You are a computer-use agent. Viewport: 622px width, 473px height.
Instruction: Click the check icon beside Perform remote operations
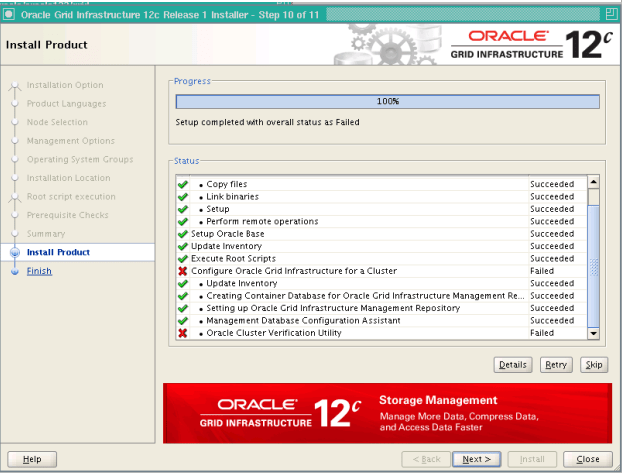point(182,221)
